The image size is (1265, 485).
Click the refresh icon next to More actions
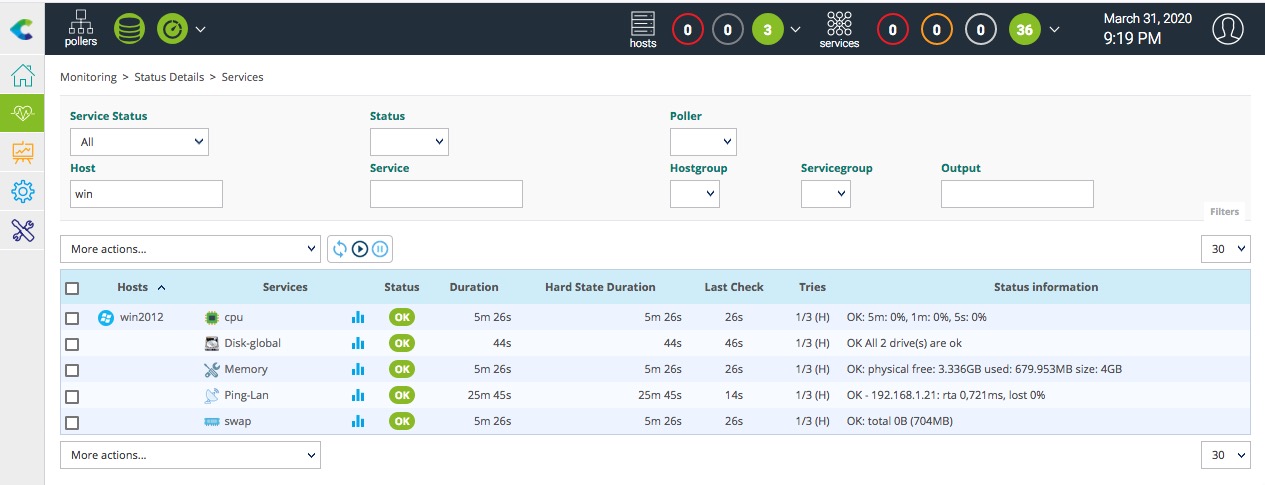coord(340,249)
